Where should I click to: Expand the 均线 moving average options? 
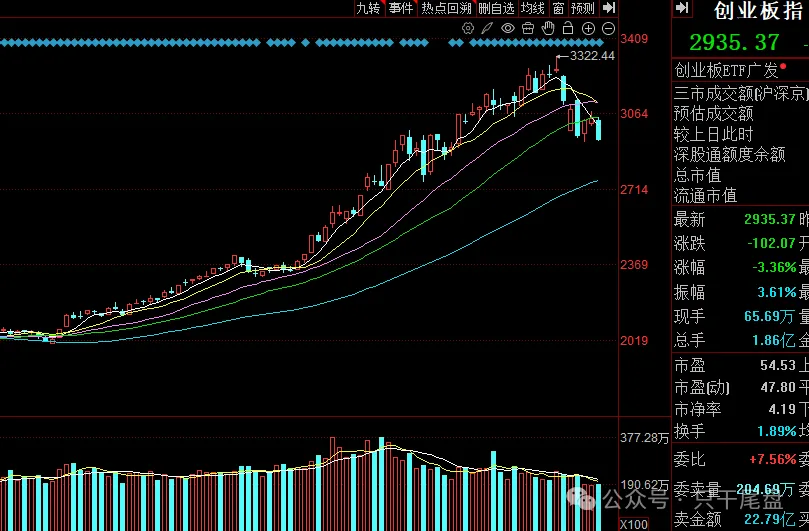(x=533, y=8)
